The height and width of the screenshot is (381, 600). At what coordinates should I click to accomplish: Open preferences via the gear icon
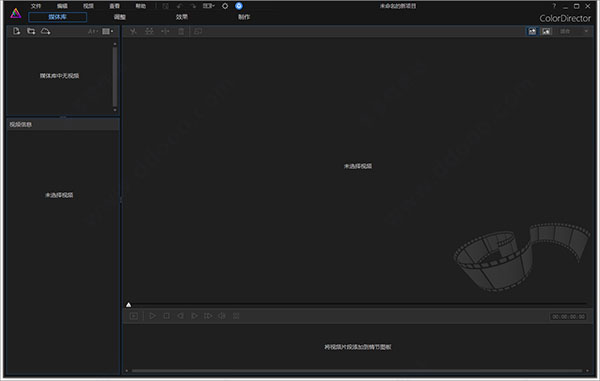pyautogui.click(x=225, y=6)
